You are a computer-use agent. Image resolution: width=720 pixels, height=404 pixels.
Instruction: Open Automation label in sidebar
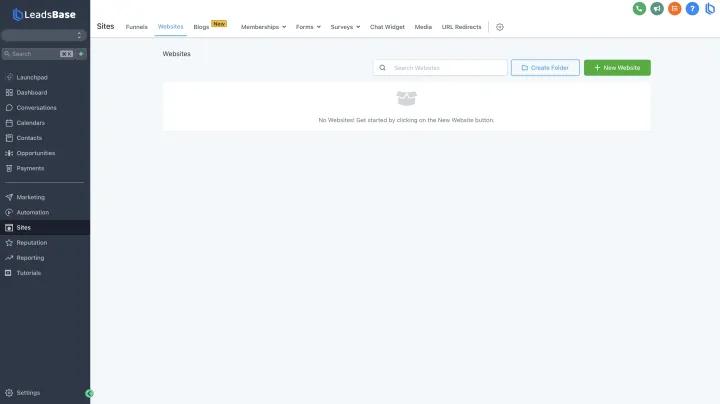[x=33, y=212]
